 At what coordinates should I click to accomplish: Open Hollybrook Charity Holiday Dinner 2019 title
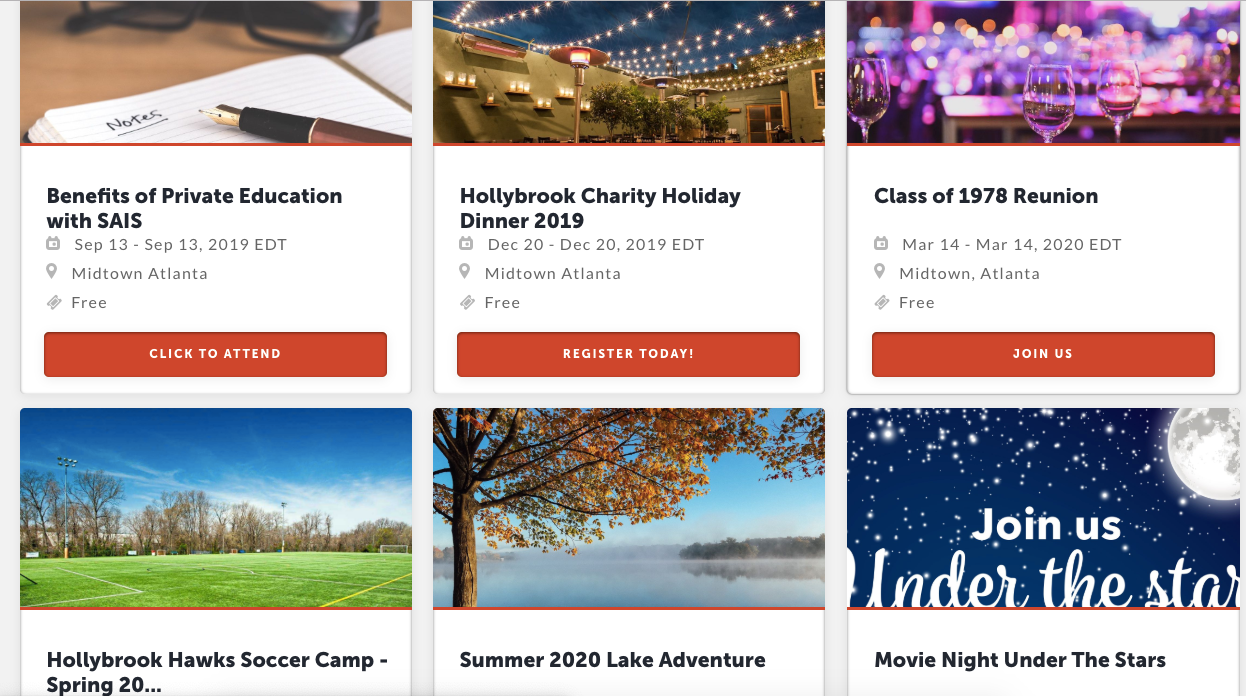600,208
